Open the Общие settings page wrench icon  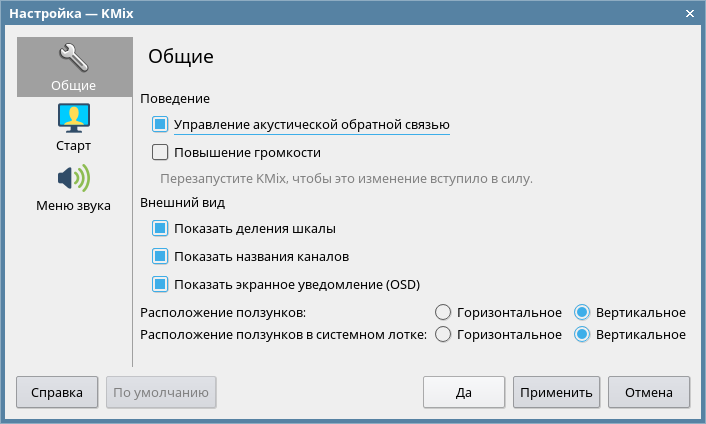click(73, 58)
